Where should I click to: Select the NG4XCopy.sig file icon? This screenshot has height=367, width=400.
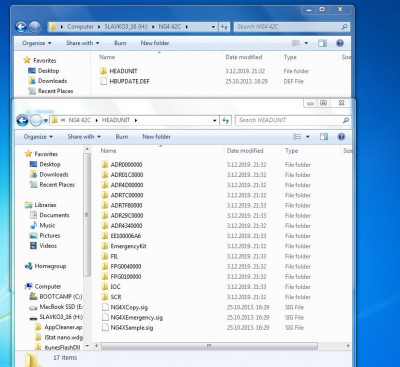105,307
